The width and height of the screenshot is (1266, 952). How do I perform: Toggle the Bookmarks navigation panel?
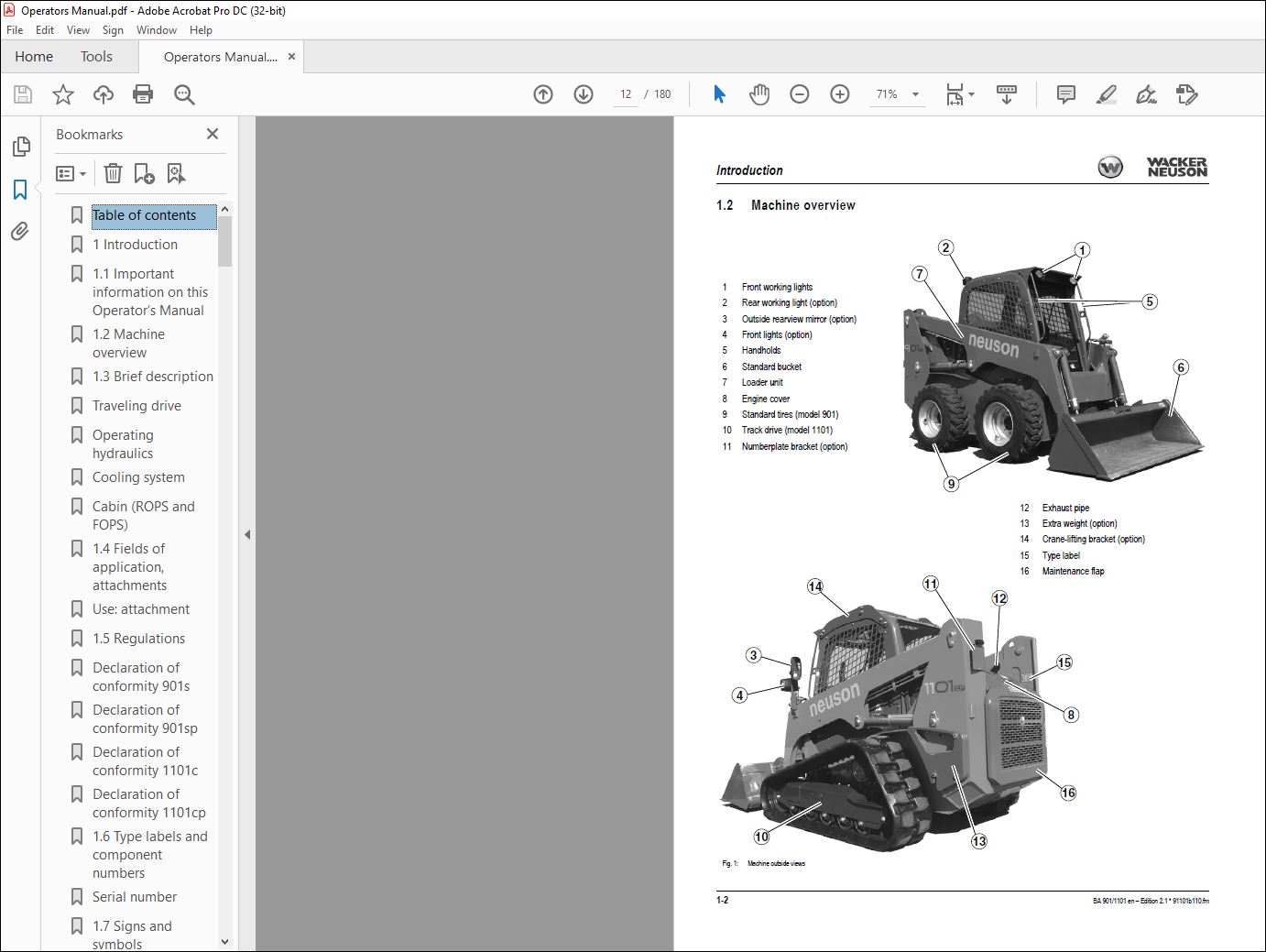coord(20,190)
